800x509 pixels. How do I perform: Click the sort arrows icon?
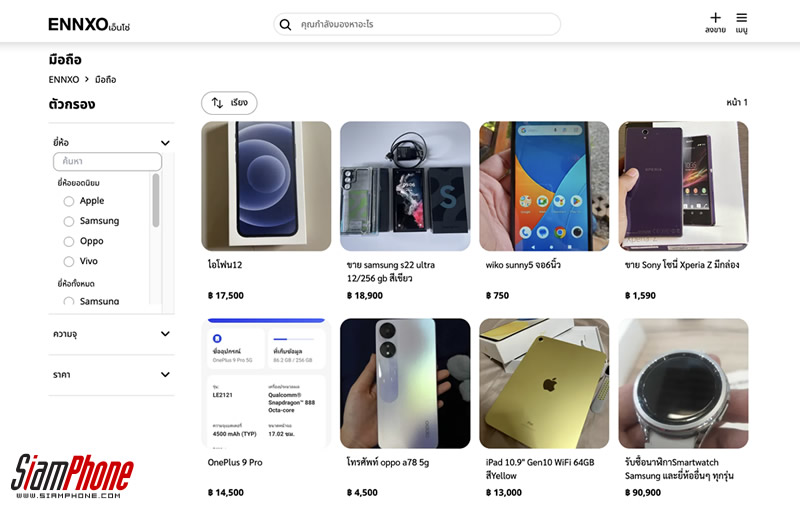click(217, 103)
